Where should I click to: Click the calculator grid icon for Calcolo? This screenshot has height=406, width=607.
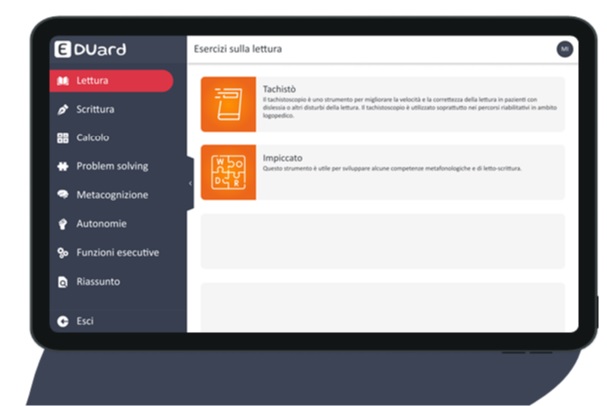63,138
